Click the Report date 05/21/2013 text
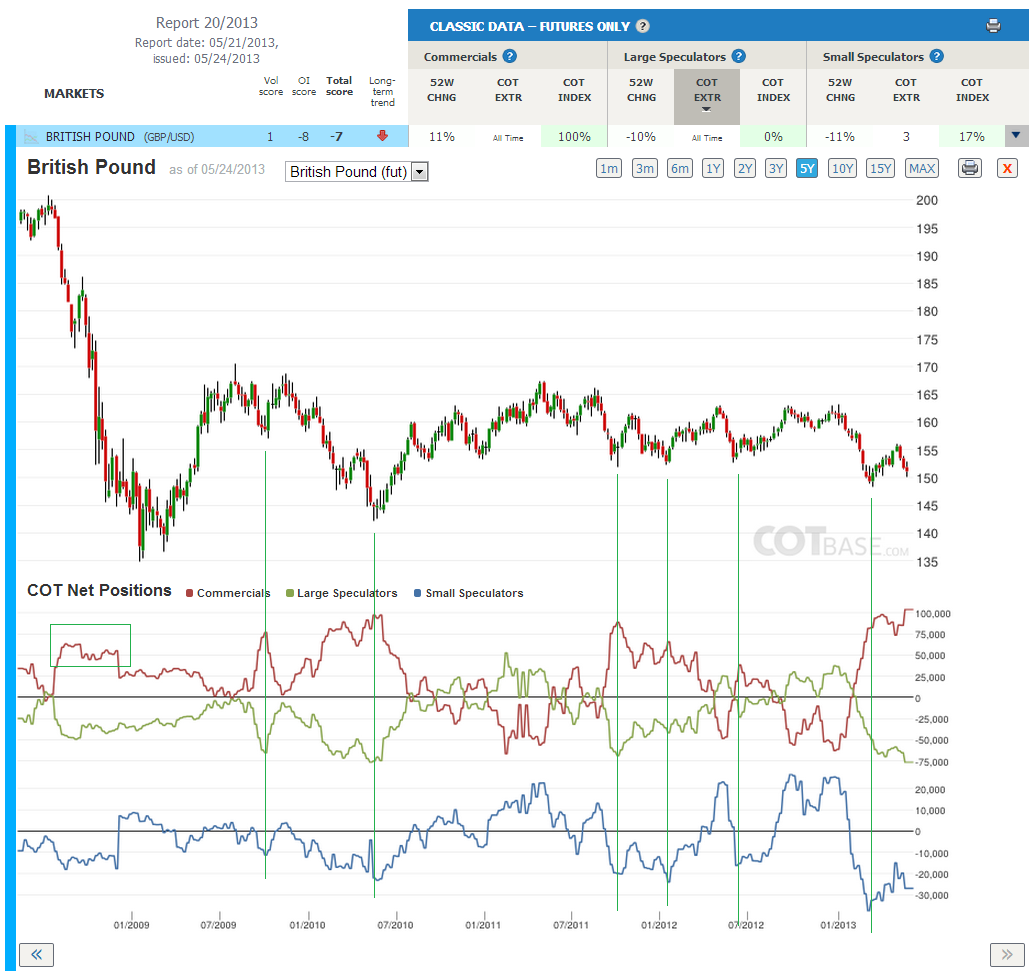Viewport: 1034px width, 971px height. 206,42
